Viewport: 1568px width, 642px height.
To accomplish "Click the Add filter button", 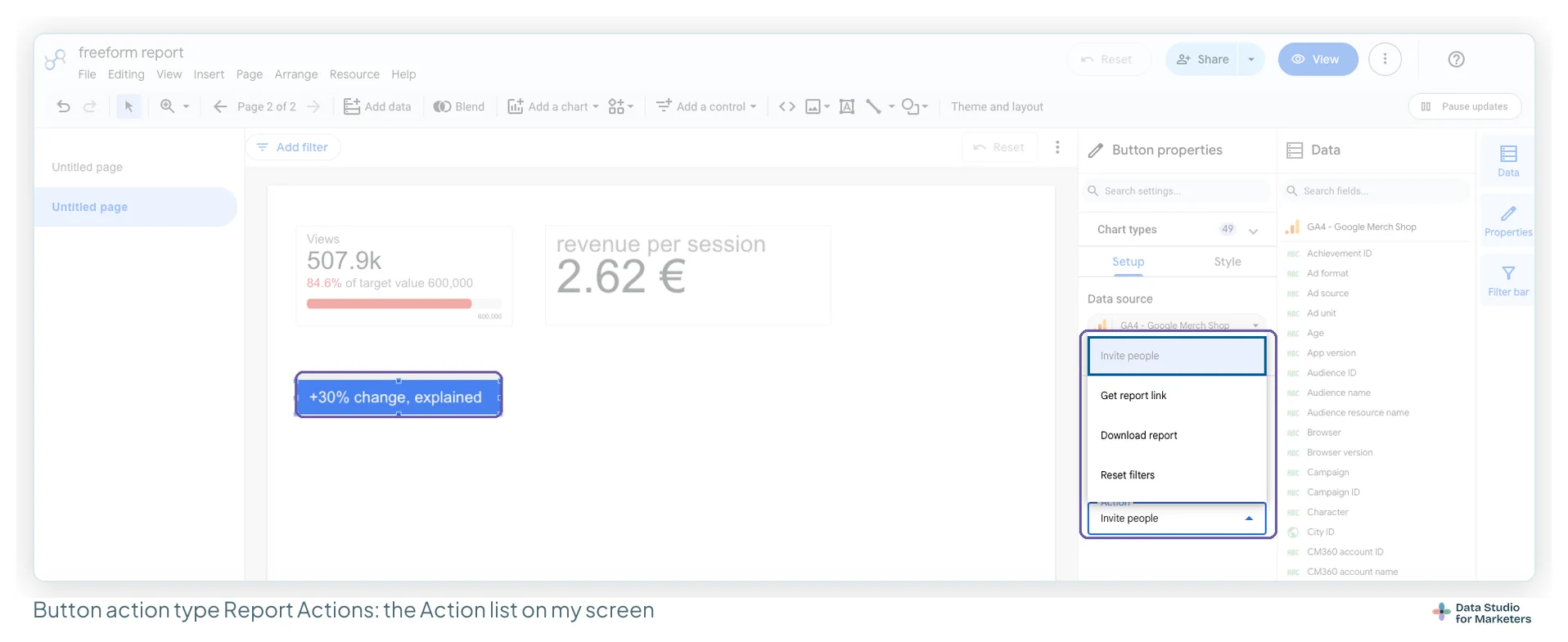I will point(293,147).
